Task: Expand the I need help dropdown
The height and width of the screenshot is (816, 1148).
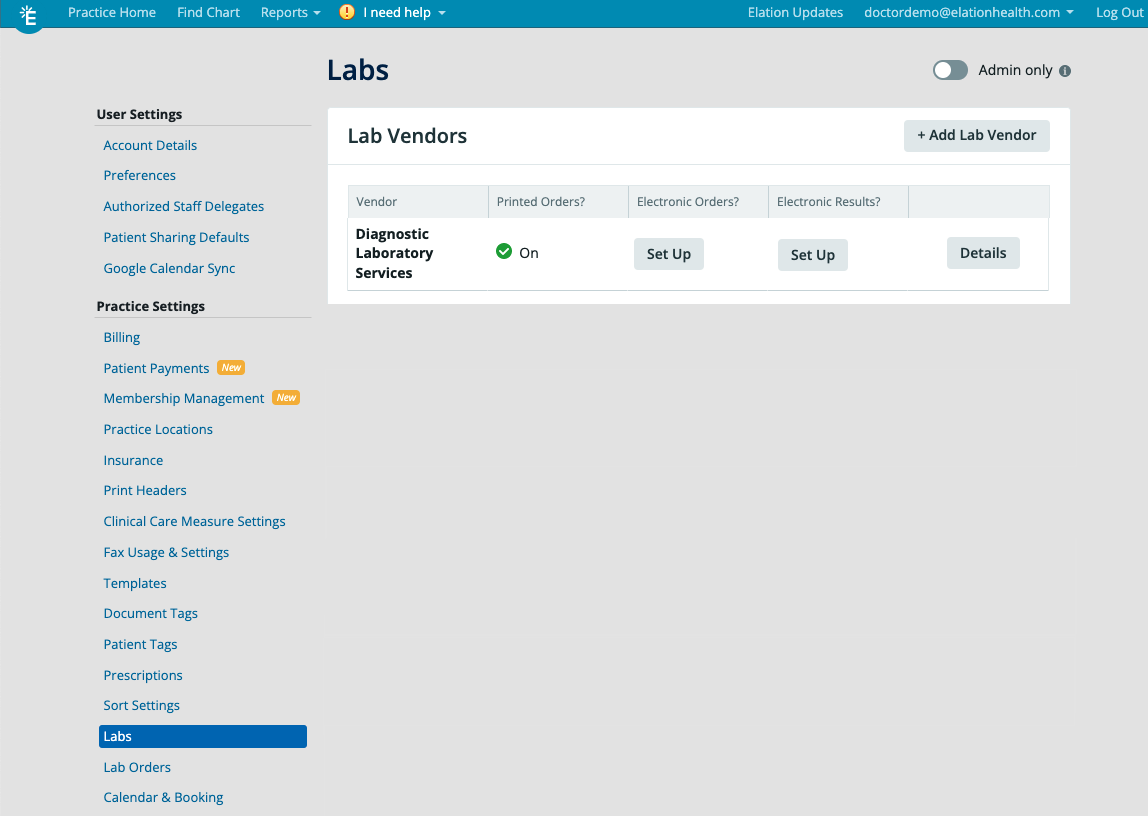Action: coord(404,12)
